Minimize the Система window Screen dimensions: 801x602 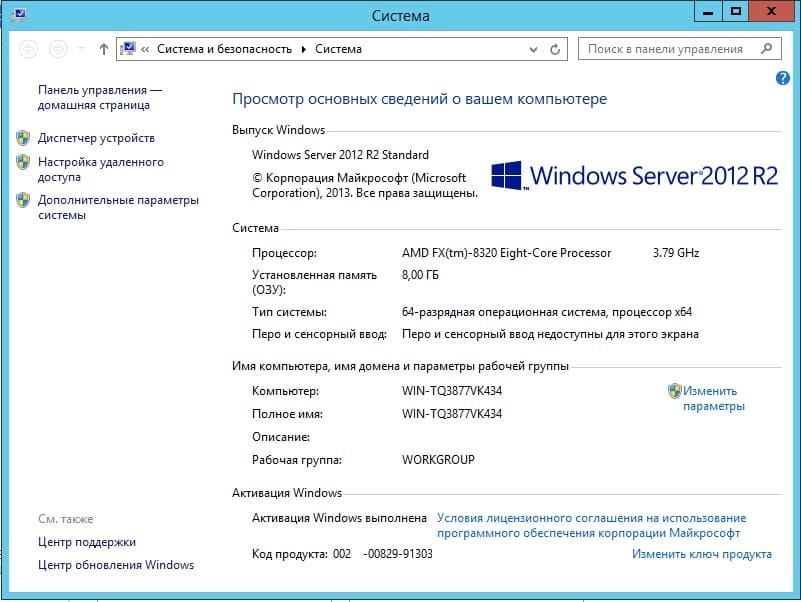[x=708, y=11]
